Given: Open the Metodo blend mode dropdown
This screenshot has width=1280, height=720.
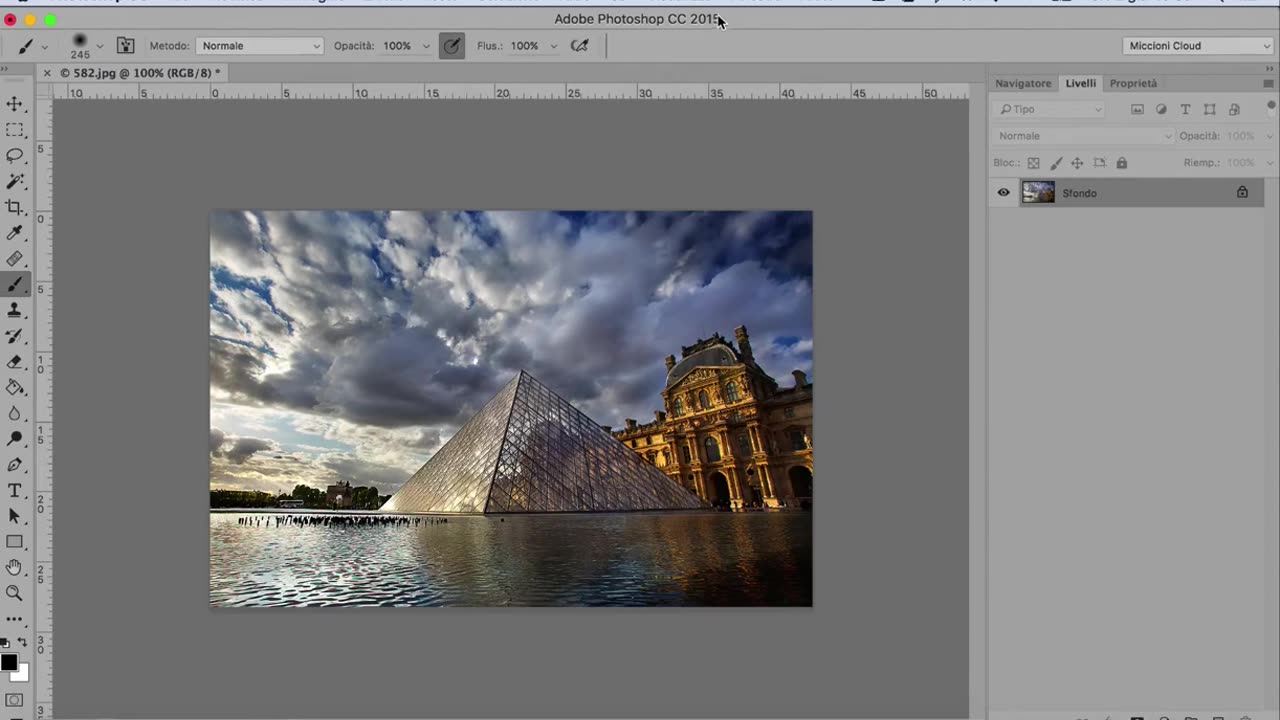Looking at the screenshot, I should [x=259, y=45].
